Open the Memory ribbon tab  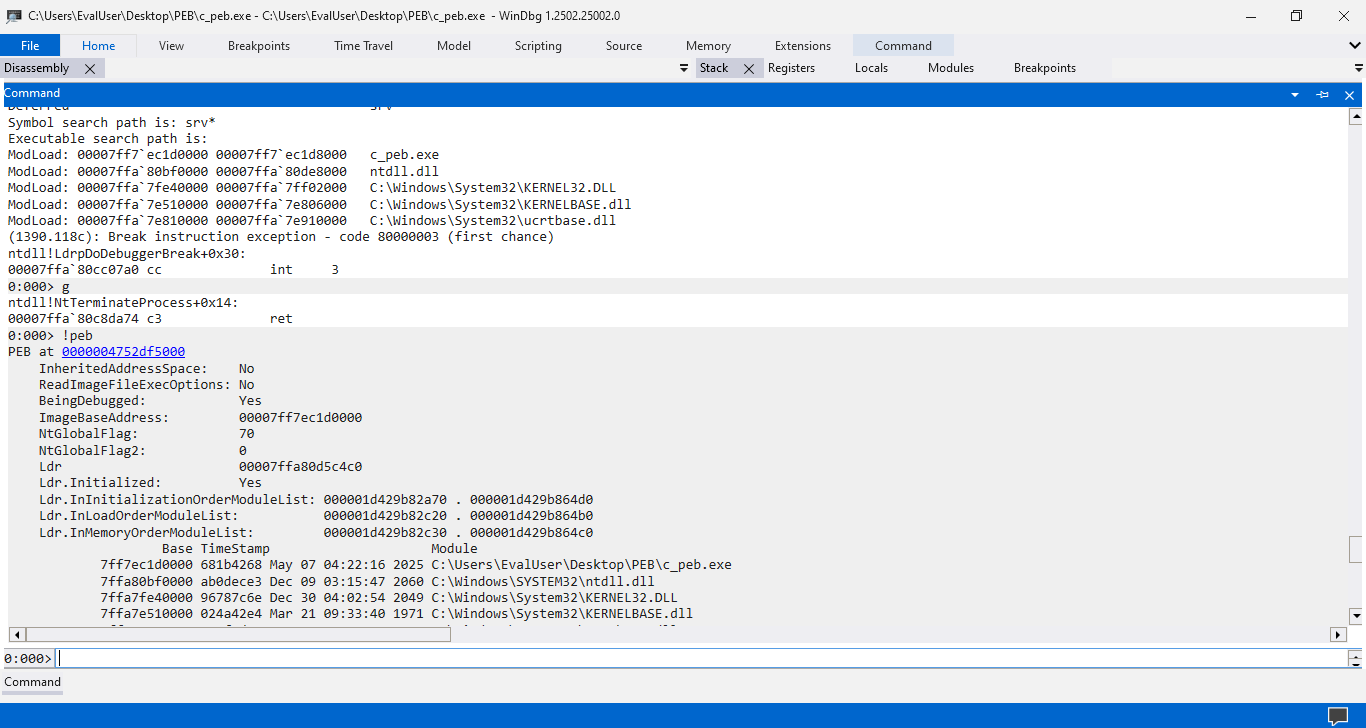pyautogui.click(x=708, y=45)
